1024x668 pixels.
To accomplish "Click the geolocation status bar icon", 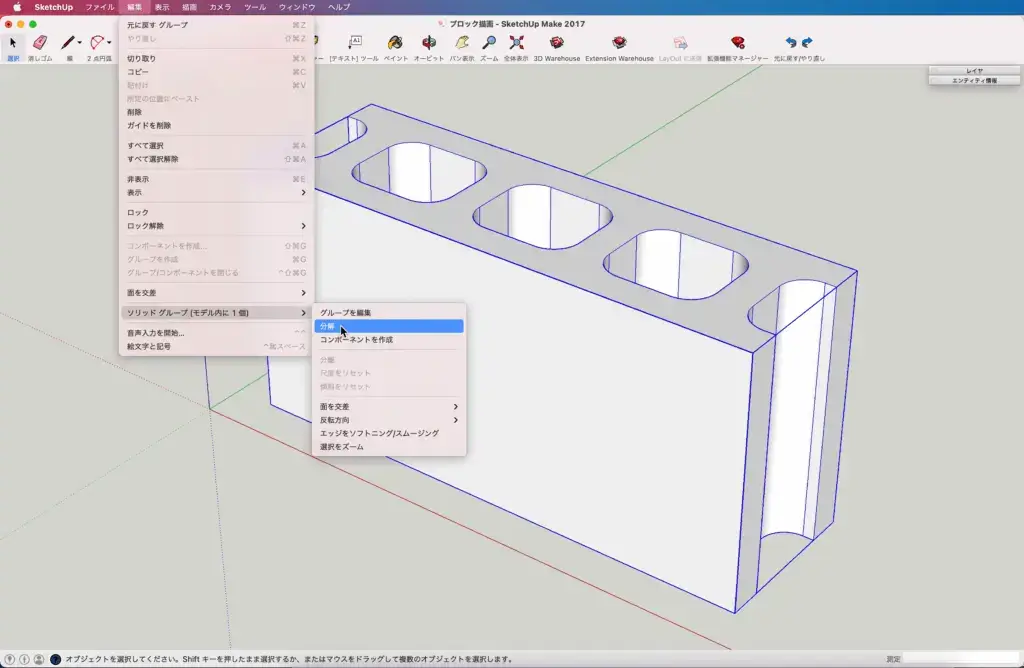I will click(x=9, y=660).
